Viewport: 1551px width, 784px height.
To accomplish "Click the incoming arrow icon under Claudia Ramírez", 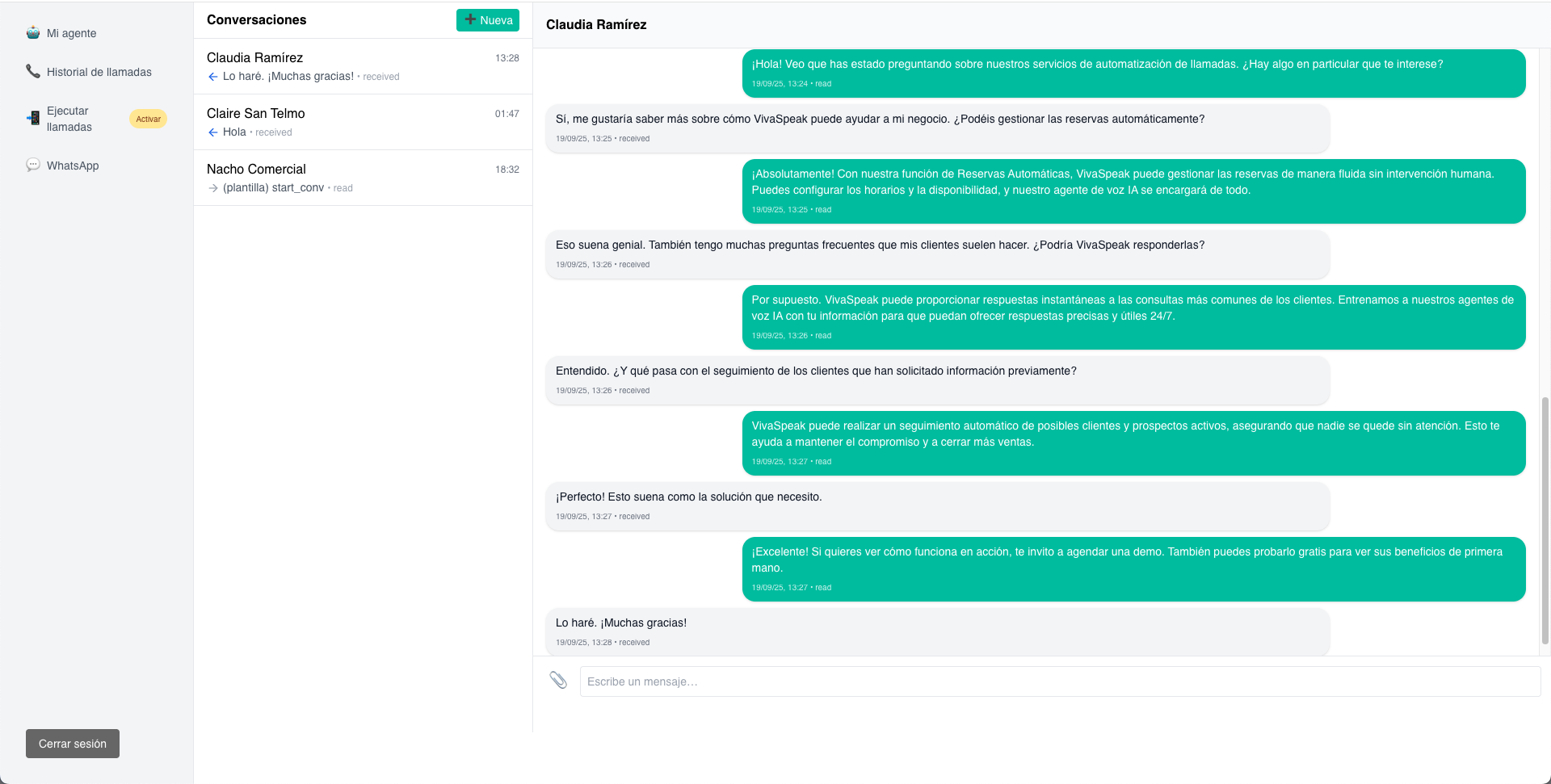I will (213, 77).
